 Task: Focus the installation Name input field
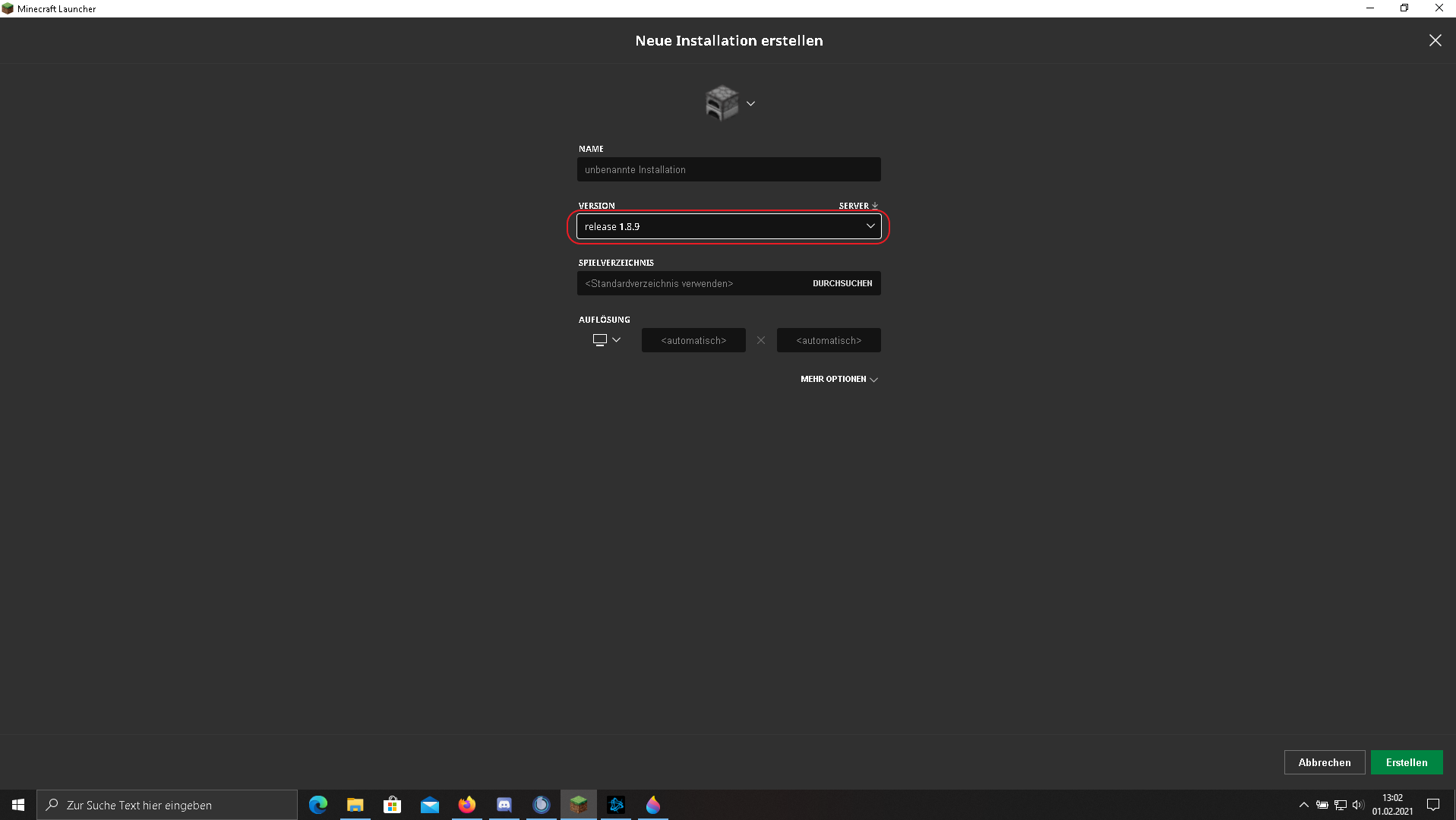point(728,169)
